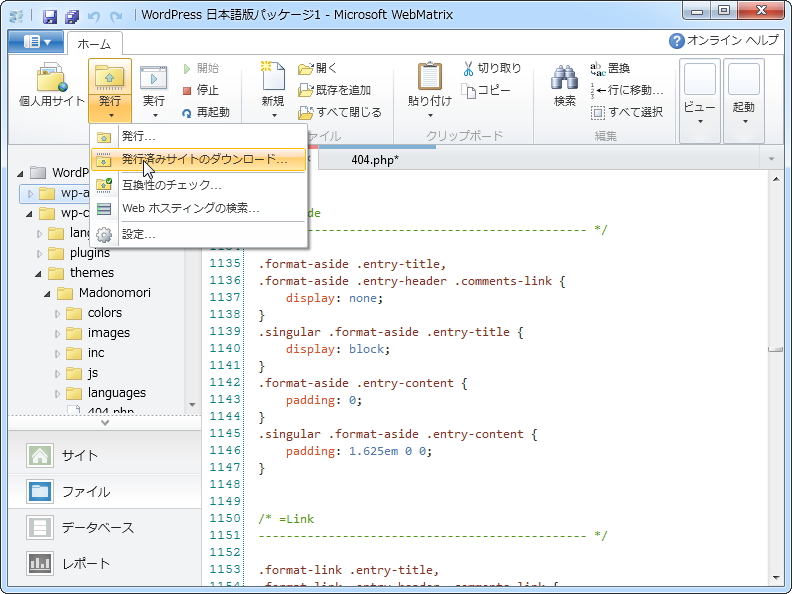
Task: Choose 互換性のチェック... menu item
Action: (x=199, y=185)
